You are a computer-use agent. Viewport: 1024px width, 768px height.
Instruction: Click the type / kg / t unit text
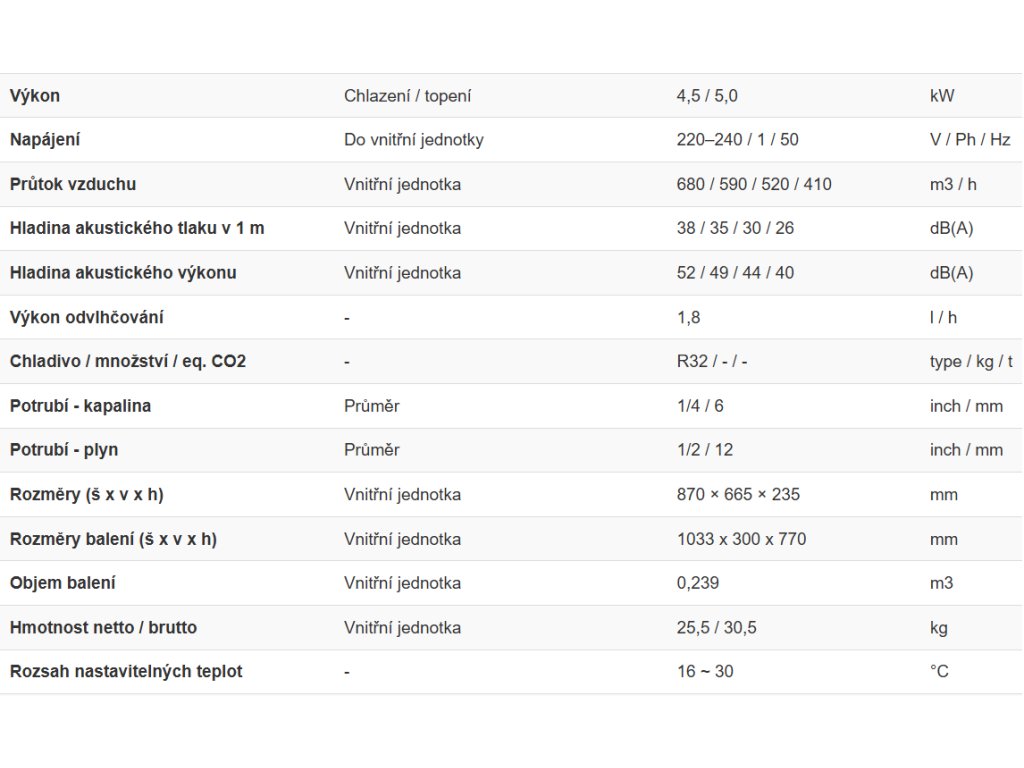971,362
